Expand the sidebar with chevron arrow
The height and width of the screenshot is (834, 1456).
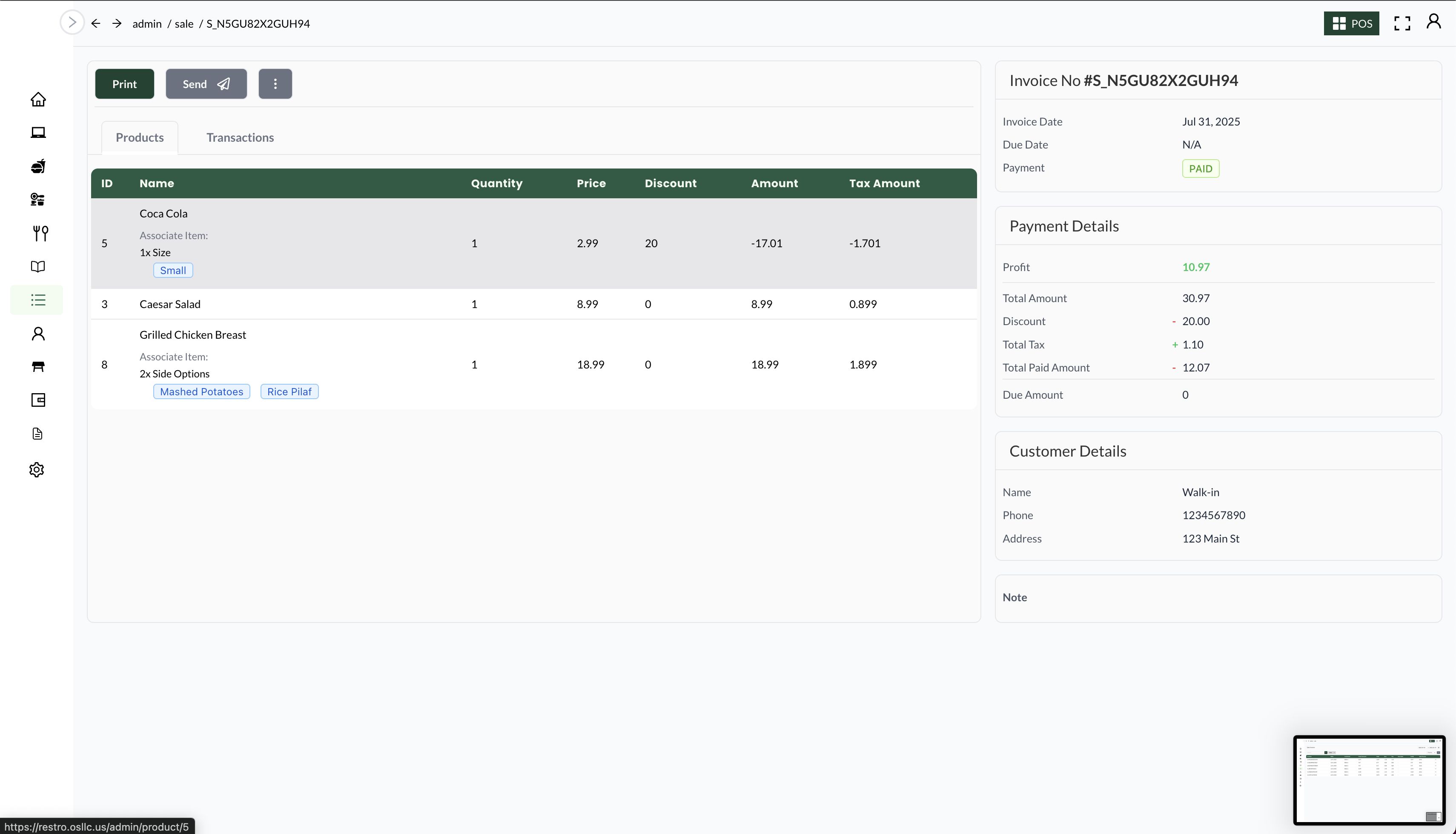click(x=72, y=22)
